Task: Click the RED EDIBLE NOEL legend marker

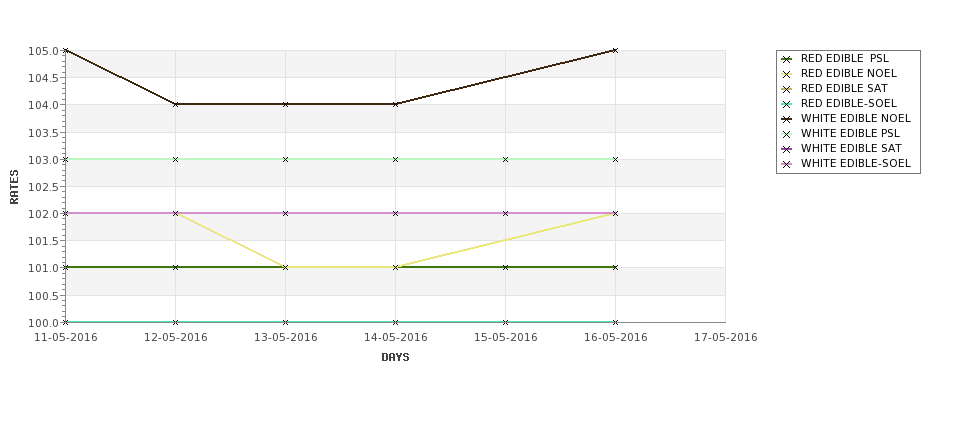Action: (x=786, y=74)
